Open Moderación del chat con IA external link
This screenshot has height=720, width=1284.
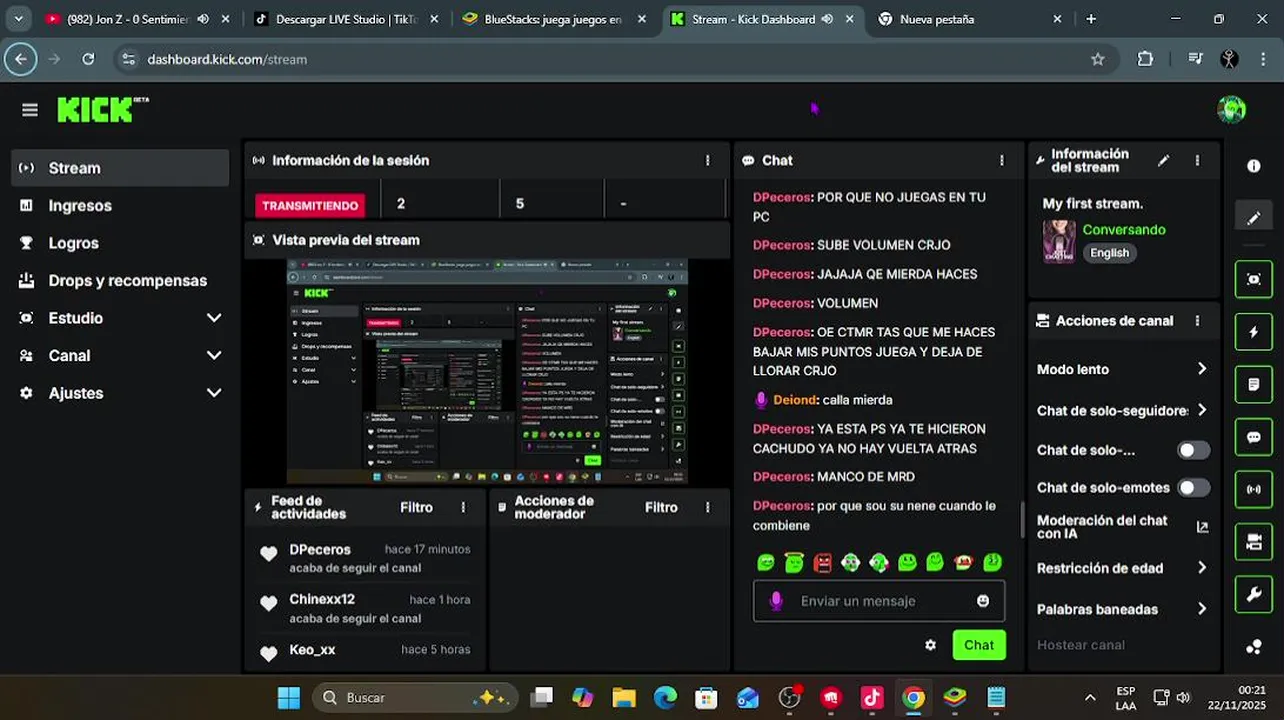pyautogui.click(x=1202, y=527)
